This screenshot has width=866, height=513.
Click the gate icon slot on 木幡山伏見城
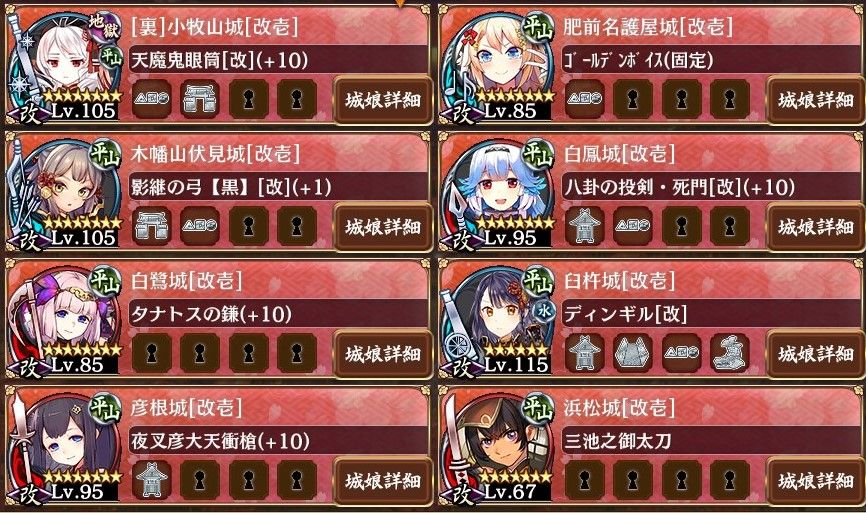[x=151, y=226]
